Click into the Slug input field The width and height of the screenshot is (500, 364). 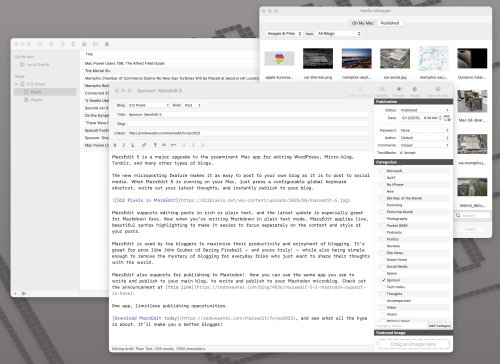click(x=248, y=124)
